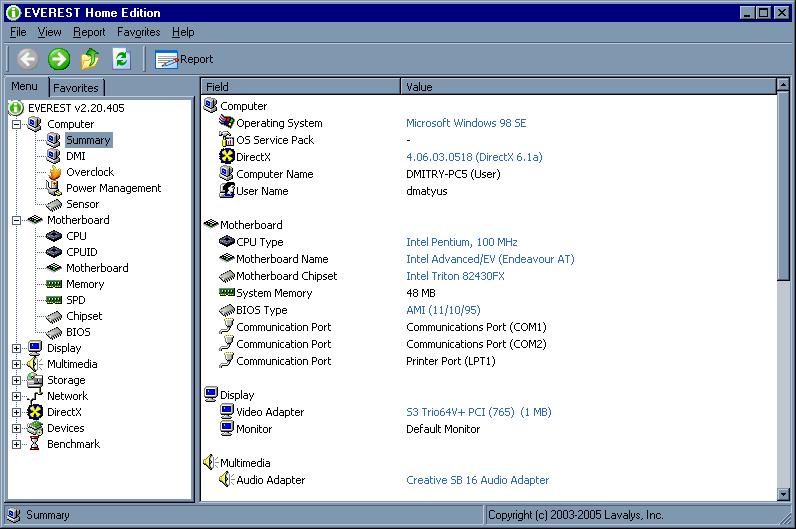Viewport: 796px width, 529px height.
Task: Switch to the Favorites tab
Action: tap(76, 87)
